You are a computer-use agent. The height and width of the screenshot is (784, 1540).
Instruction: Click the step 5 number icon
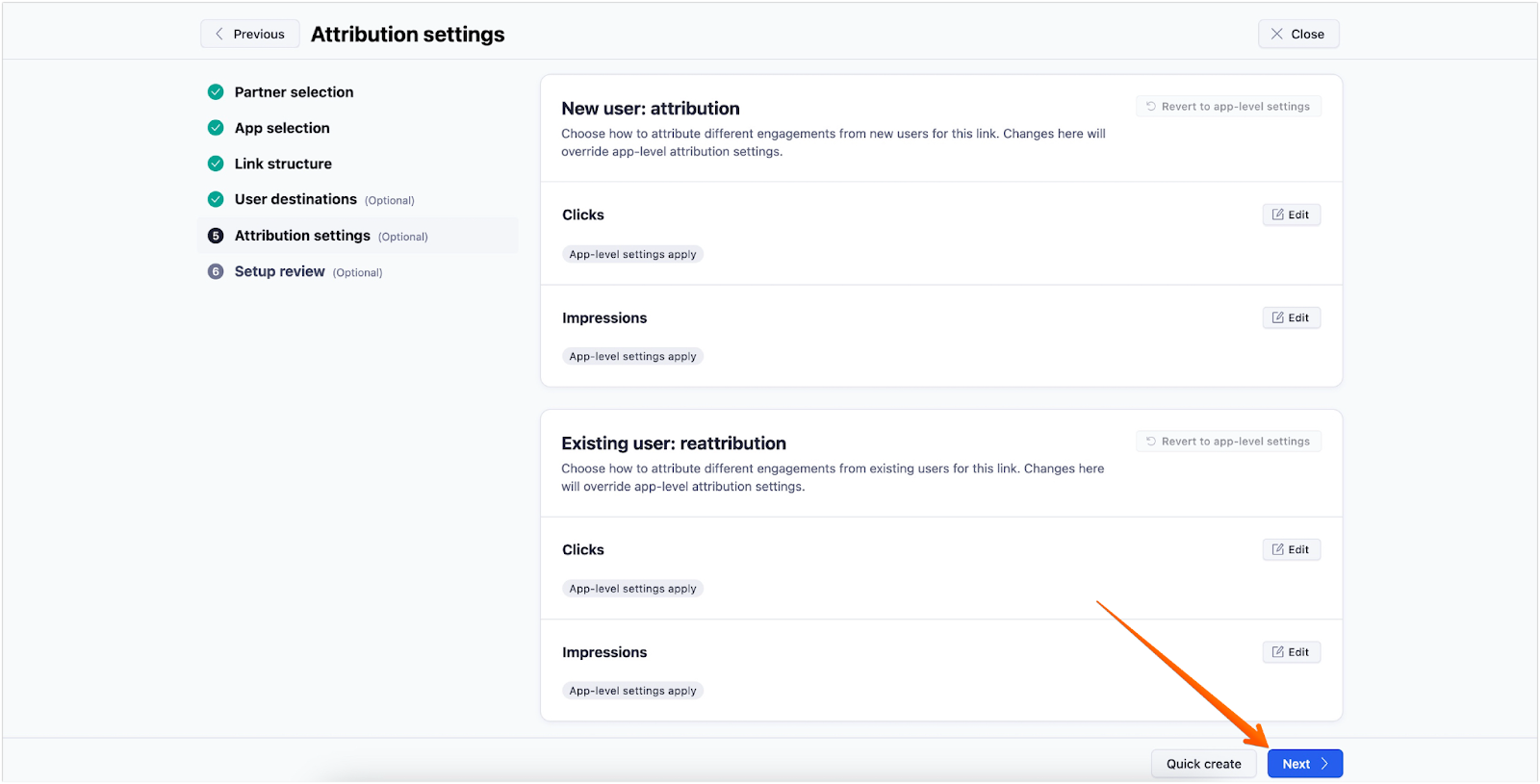pyautogui.click(x=216, y=236)
